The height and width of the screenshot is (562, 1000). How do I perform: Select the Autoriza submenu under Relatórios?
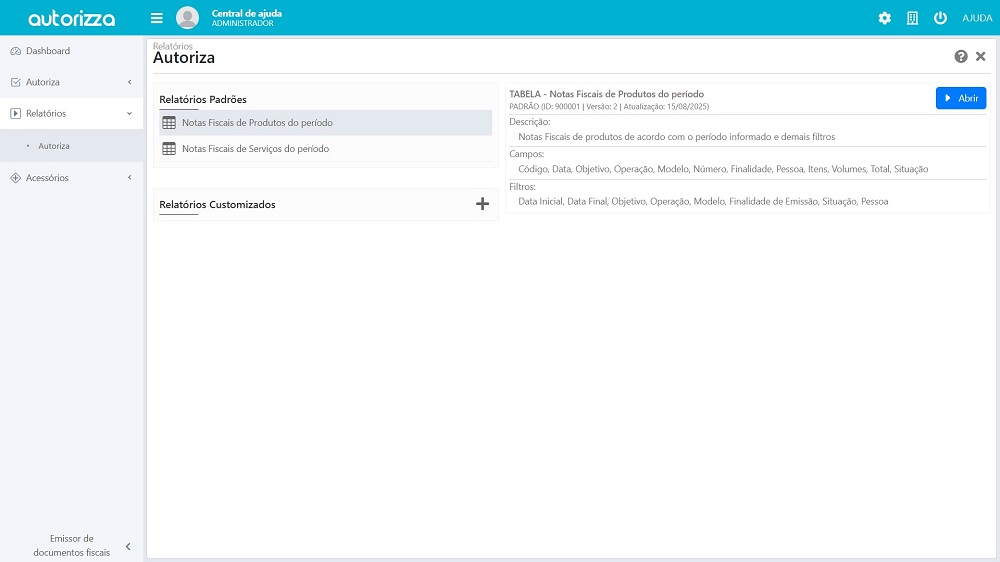(54, 146)
